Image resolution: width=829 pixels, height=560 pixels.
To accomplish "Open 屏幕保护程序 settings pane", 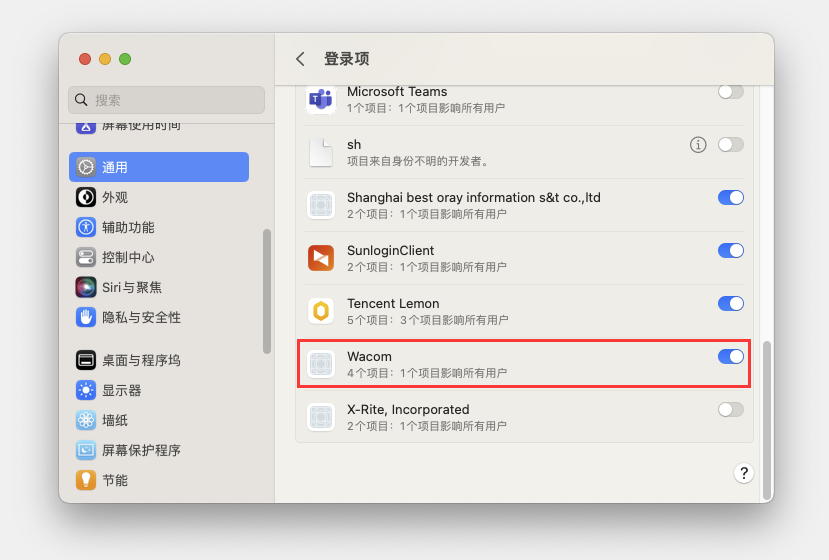I will (x=159, y=450).
